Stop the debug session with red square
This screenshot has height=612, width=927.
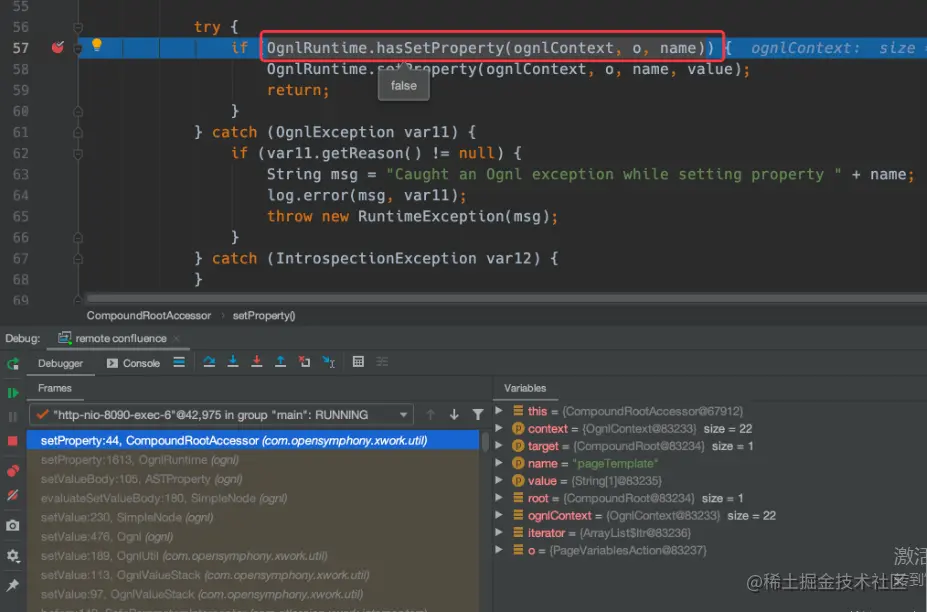click(x=12, y=441)
